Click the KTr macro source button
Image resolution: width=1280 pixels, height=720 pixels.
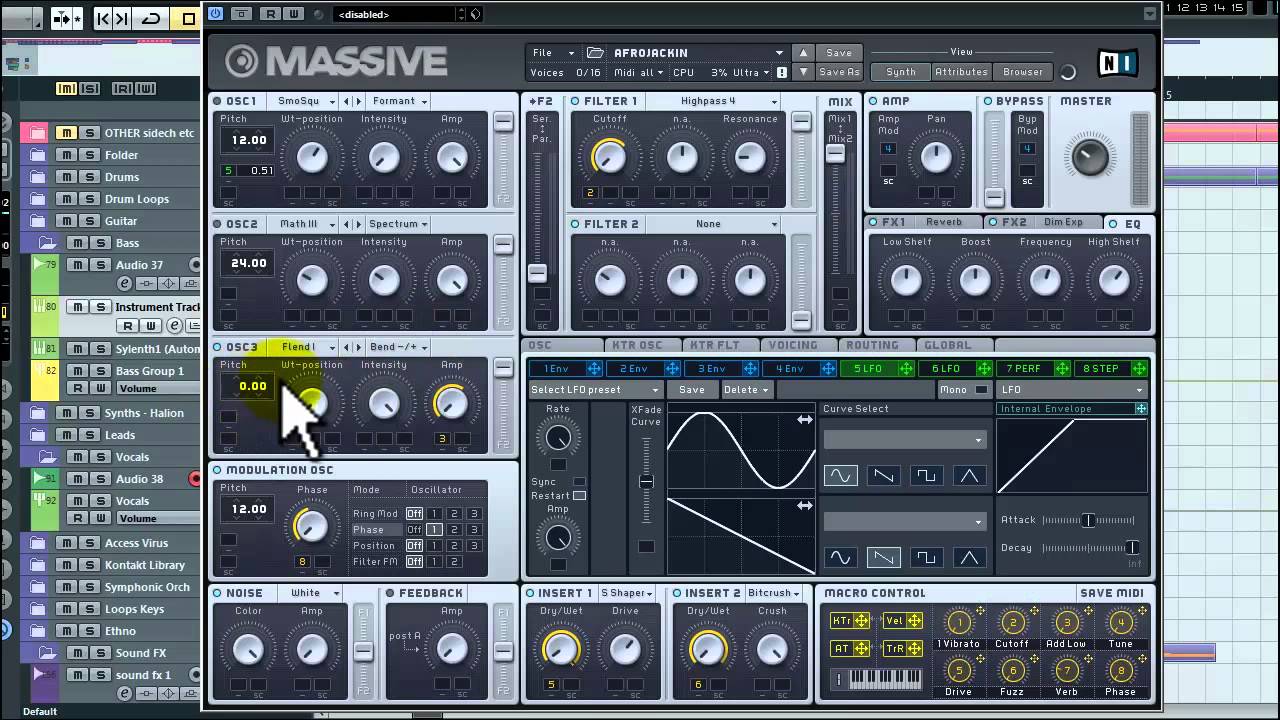(x=849, y=621)
